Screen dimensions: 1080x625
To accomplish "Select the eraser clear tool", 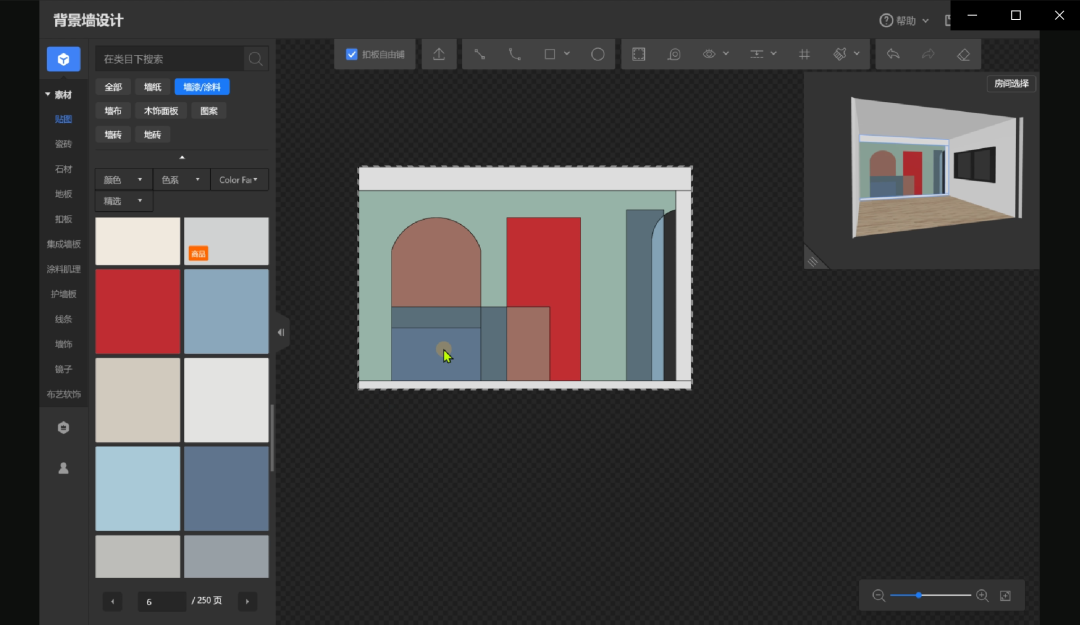I will (963, 54).
